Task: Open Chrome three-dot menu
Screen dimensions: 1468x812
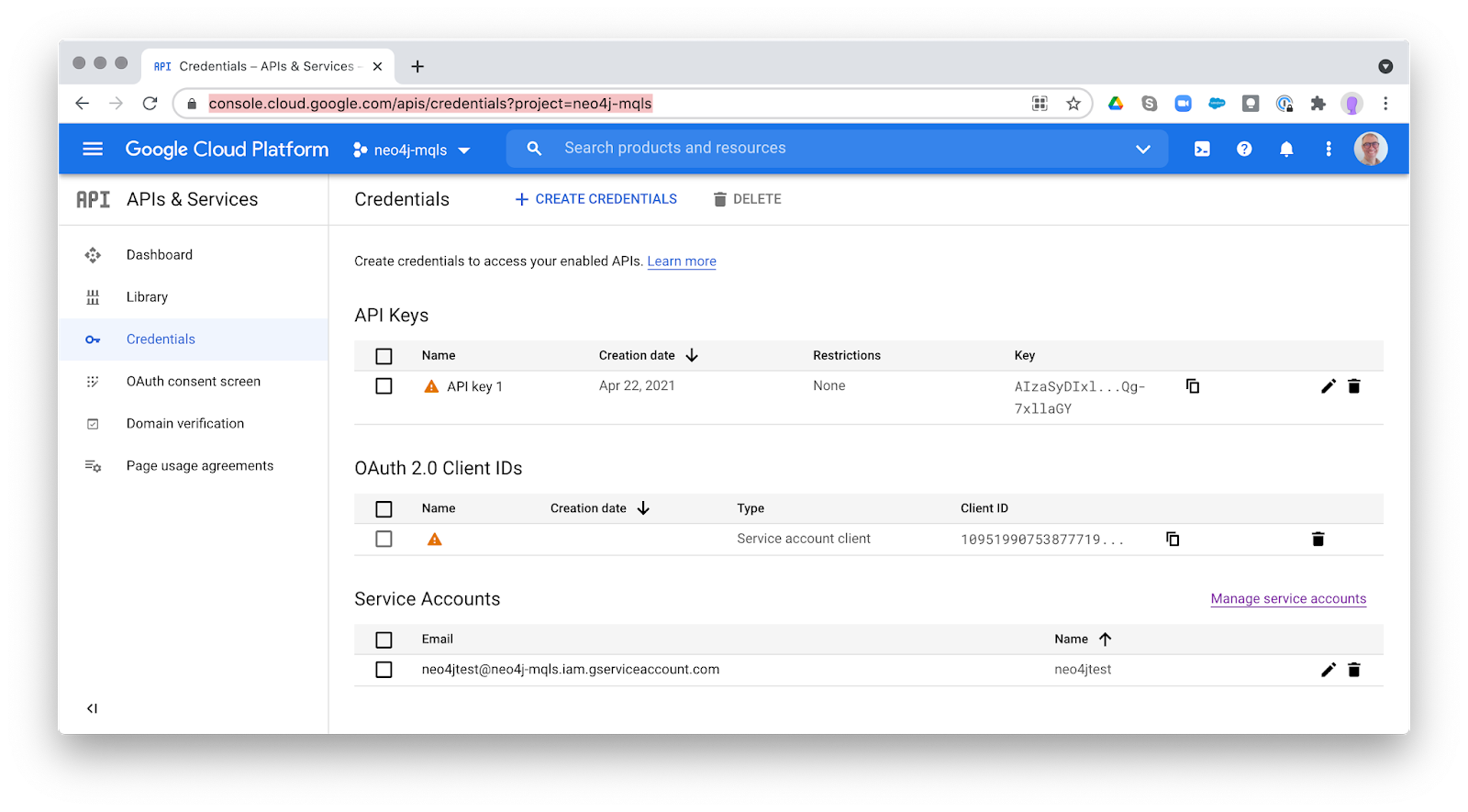Action: [1385, 104]
